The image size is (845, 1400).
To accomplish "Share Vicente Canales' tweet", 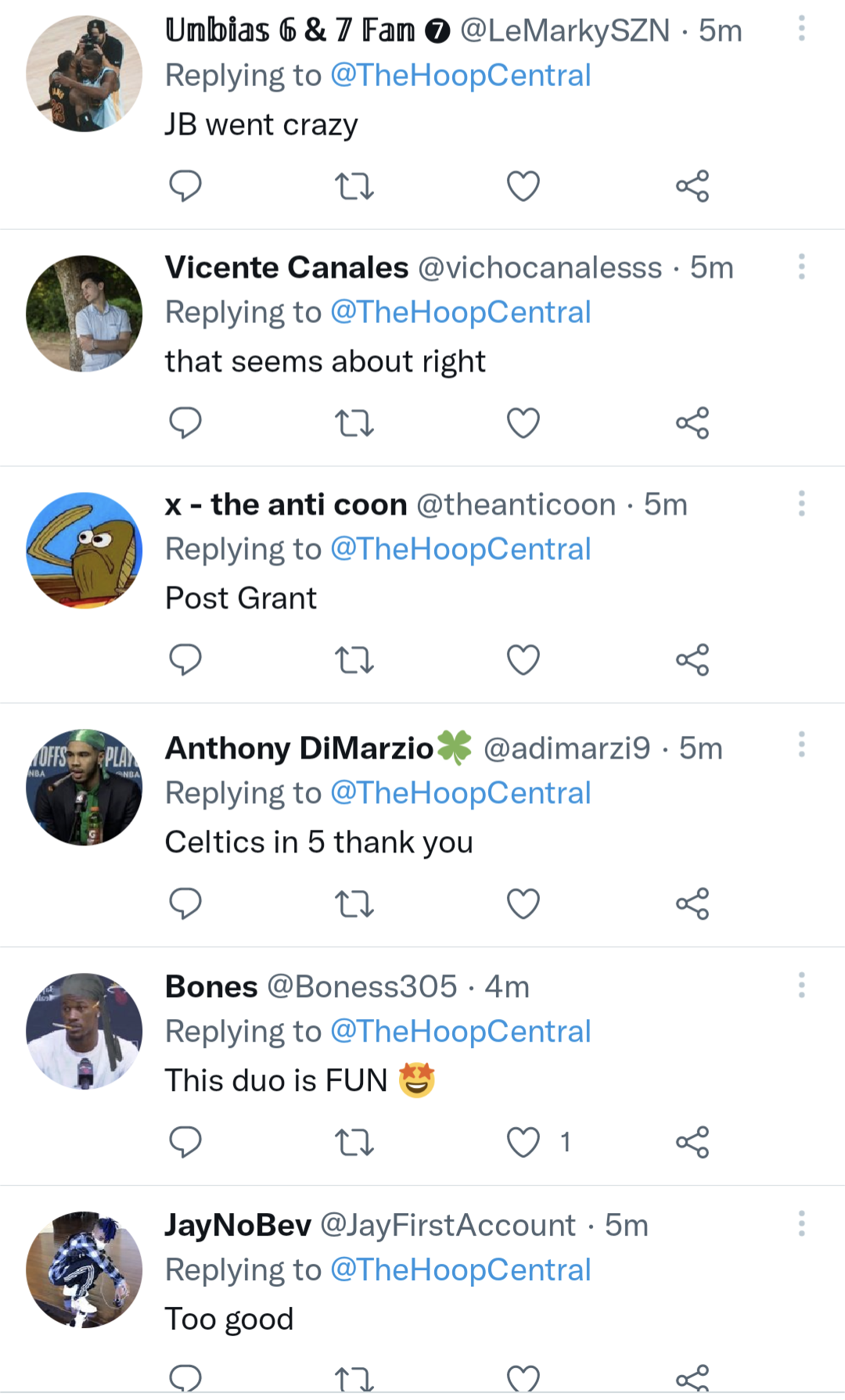I will point(692,423).
